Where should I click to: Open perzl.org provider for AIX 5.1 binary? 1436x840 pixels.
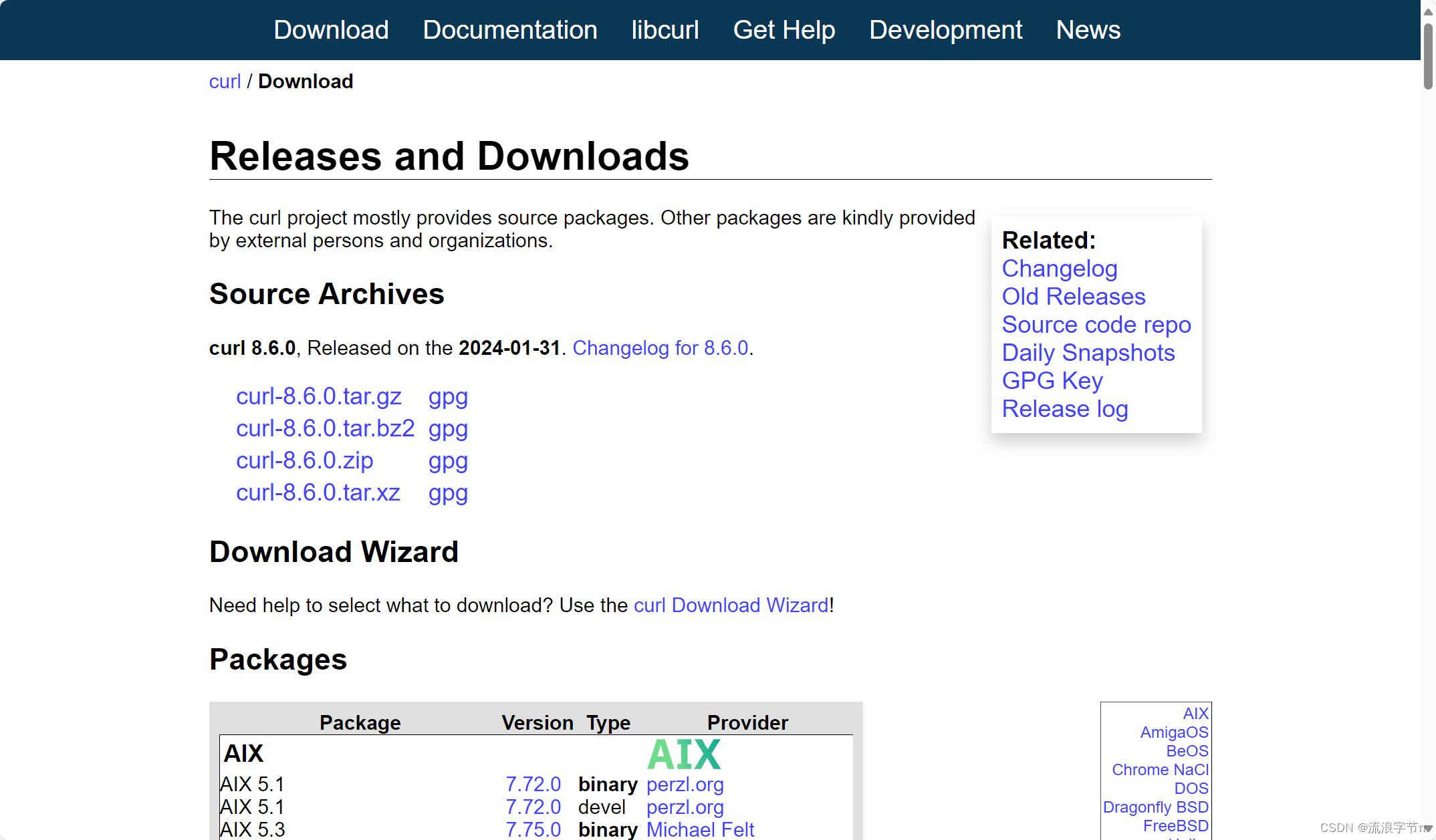coord(685,785)
